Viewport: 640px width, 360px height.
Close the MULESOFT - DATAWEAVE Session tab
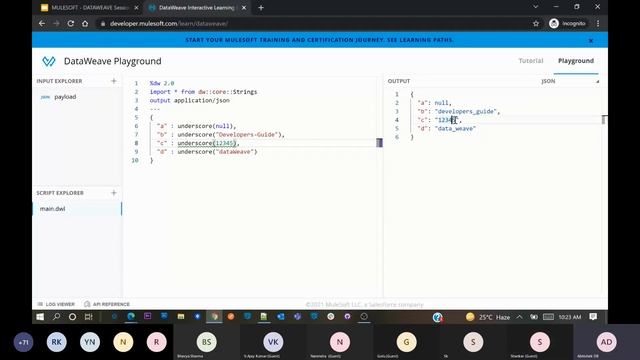point(136,8)
